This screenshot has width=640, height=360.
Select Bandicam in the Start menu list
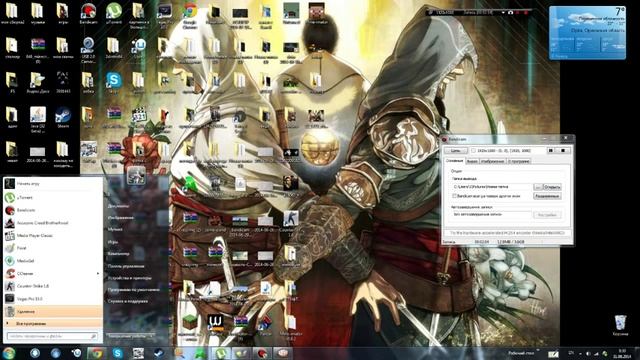53,210
